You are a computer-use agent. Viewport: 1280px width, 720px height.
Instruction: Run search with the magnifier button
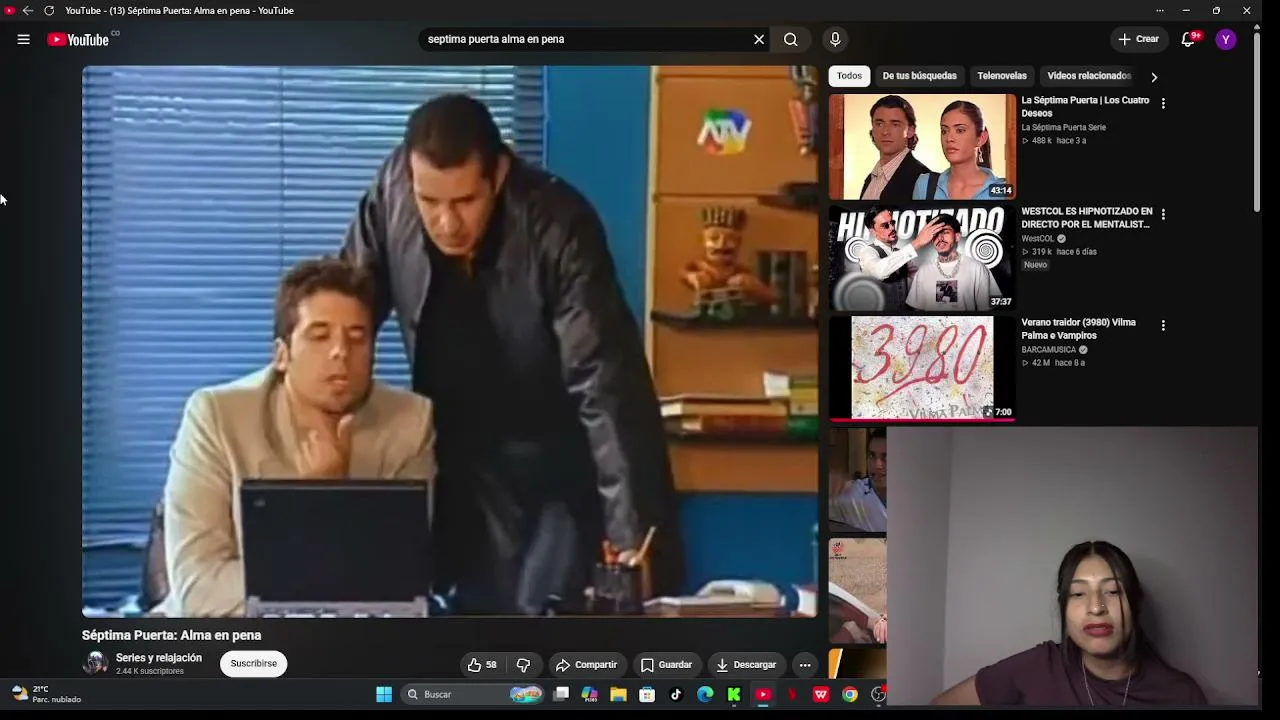pyautogui.click(x=791, y=39)
